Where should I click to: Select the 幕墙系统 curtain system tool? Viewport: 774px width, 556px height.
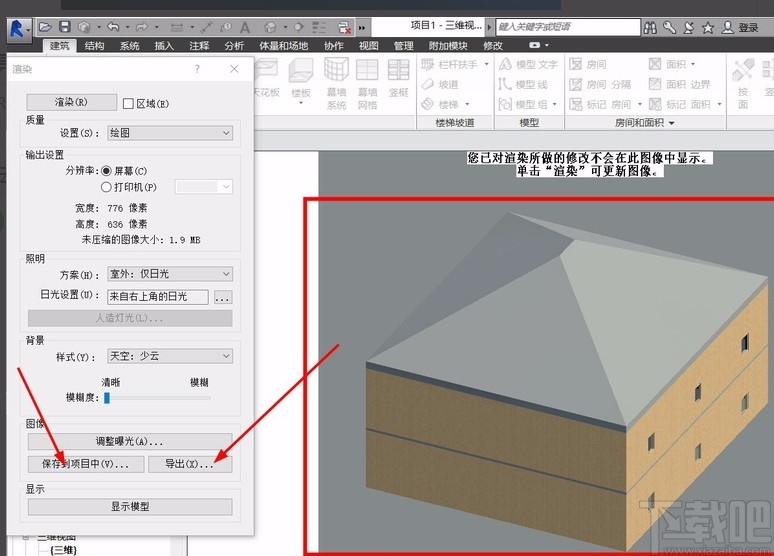pos(336,83)
